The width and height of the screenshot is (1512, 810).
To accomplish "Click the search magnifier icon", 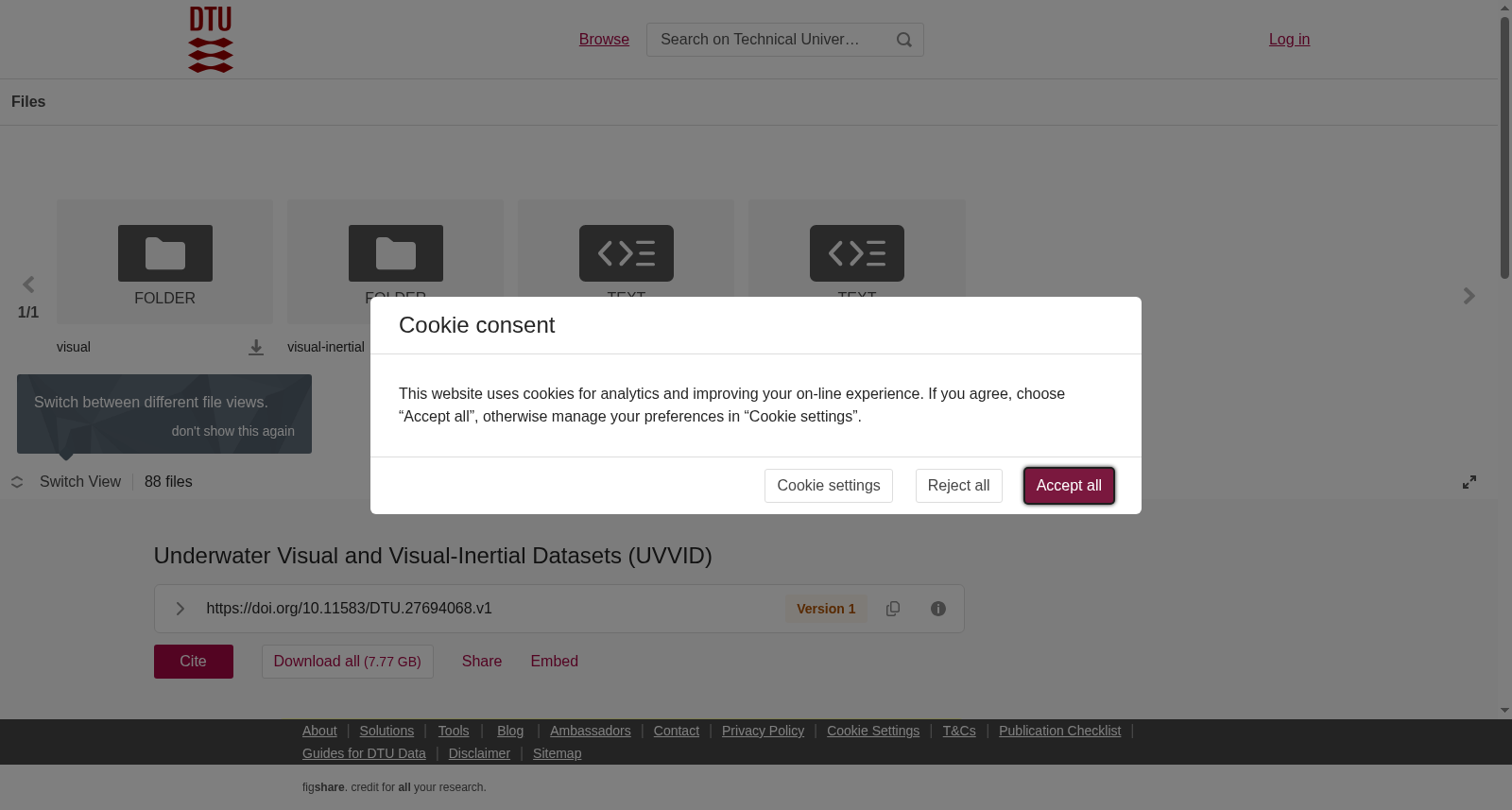I will [904, 40].
